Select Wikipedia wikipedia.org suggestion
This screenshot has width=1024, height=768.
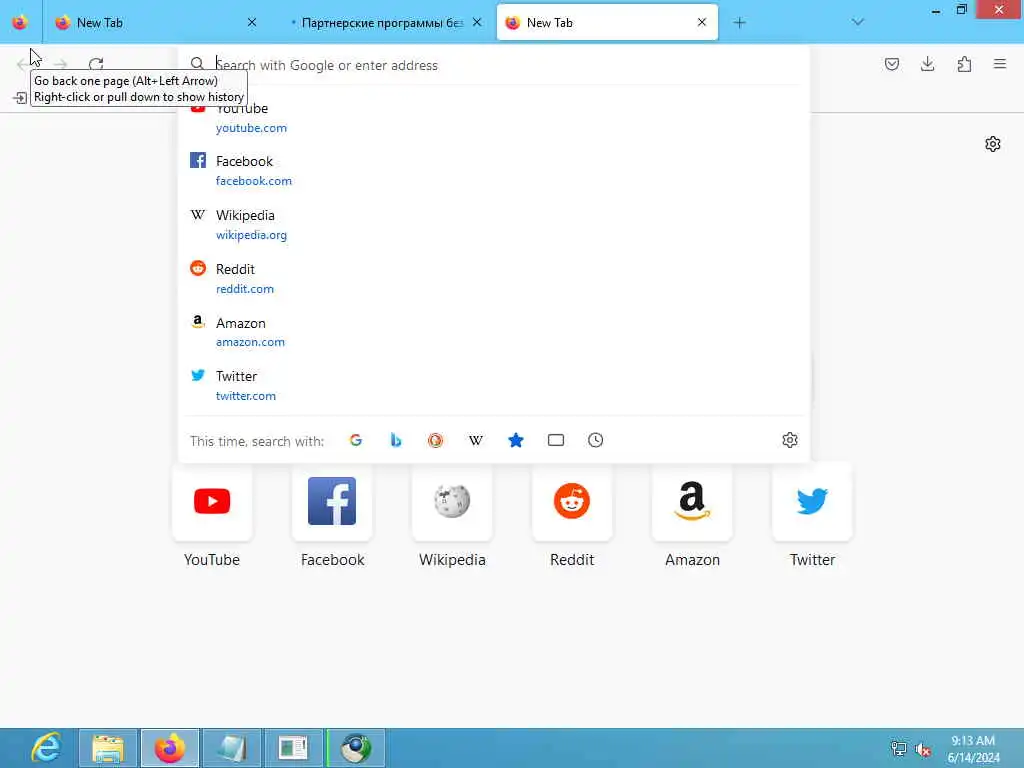[x=493, y=225]
